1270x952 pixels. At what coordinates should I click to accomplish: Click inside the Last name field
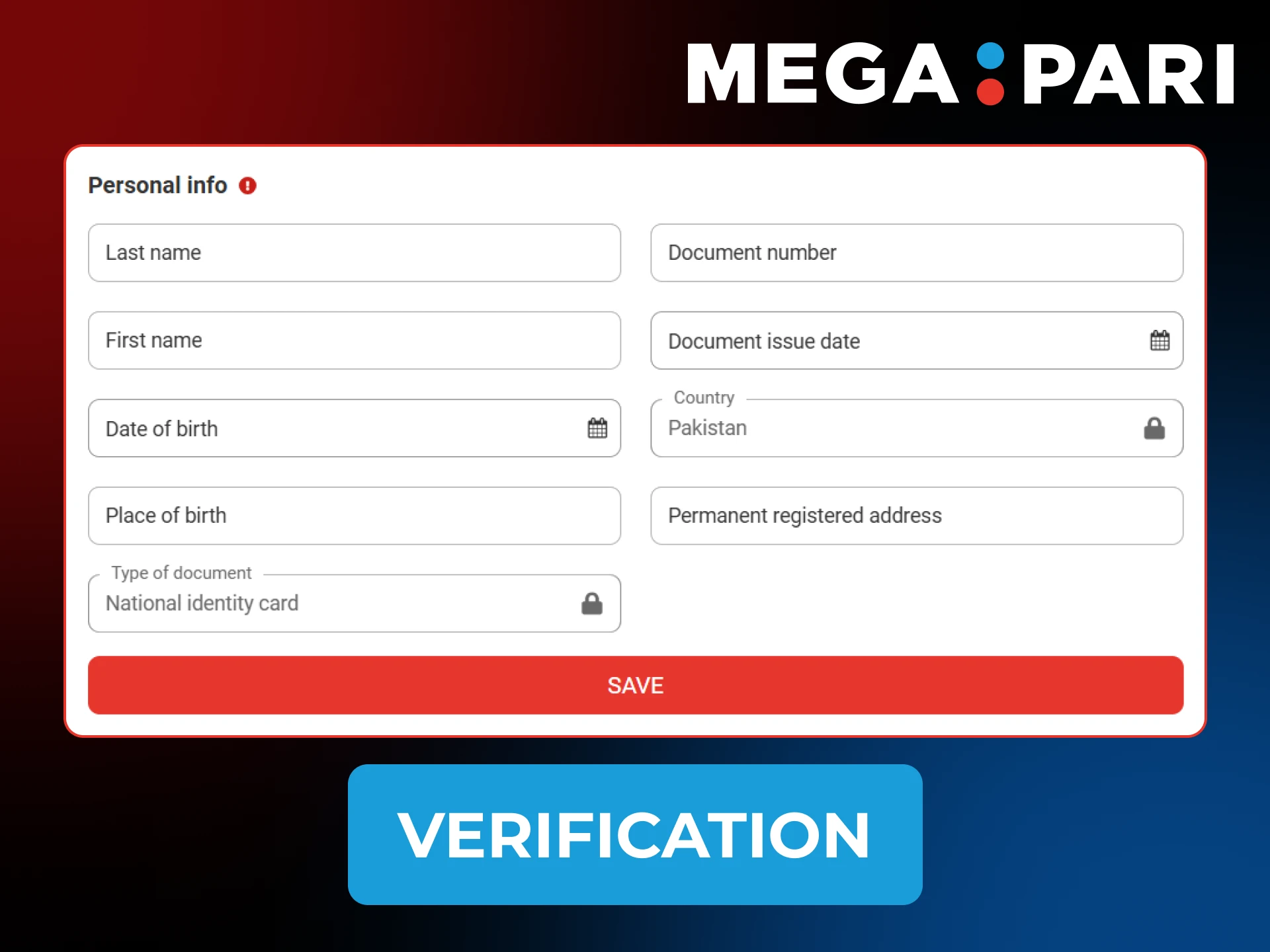[x=355, y=253]
